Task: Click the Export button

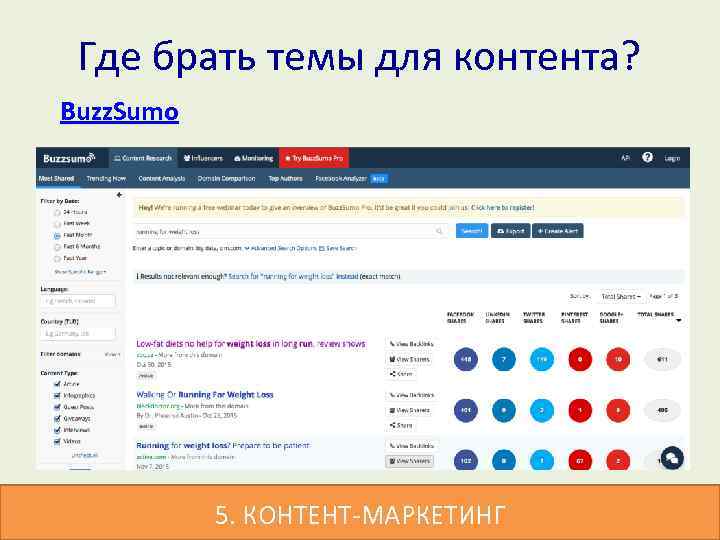Action: [x=511, y=231]
